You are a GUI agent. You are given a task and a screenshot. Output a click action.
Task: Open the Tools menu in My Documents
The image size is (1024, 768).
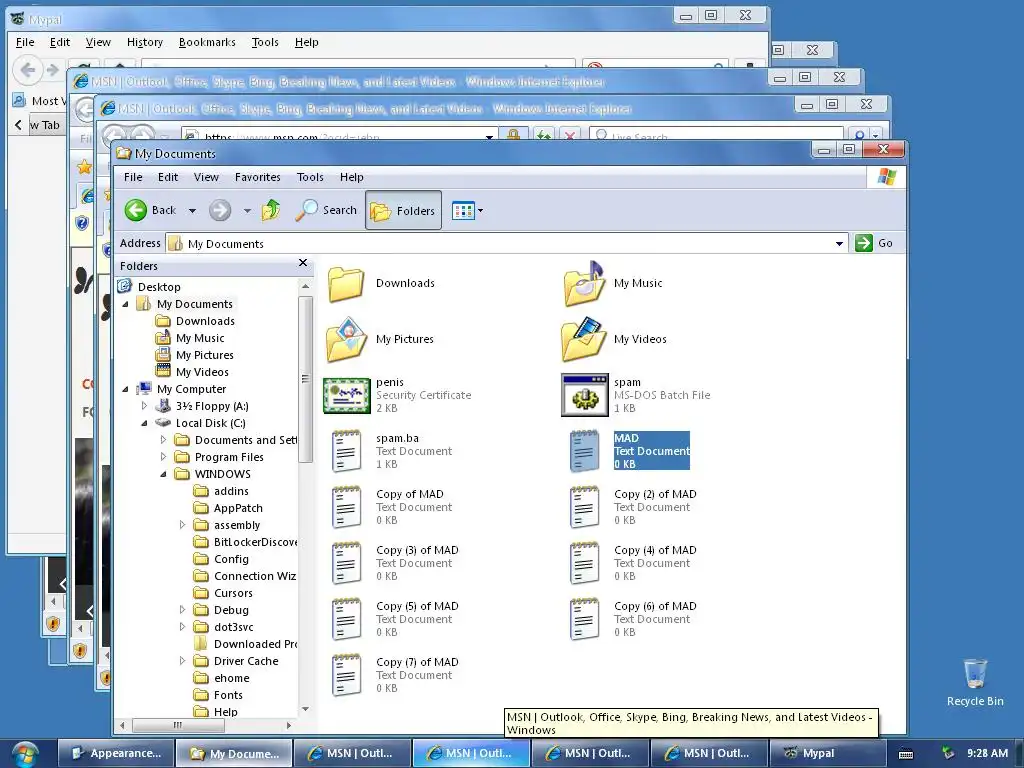(x=310, y=177)
